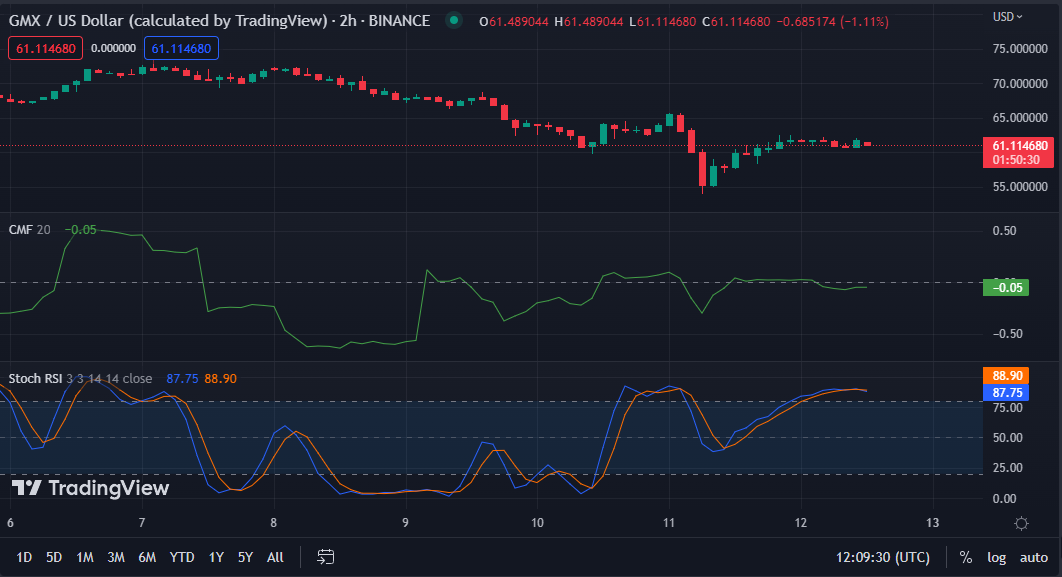Click the green market status dot
This screenshot has height=577, width=1062.
[x=454, y=20]
